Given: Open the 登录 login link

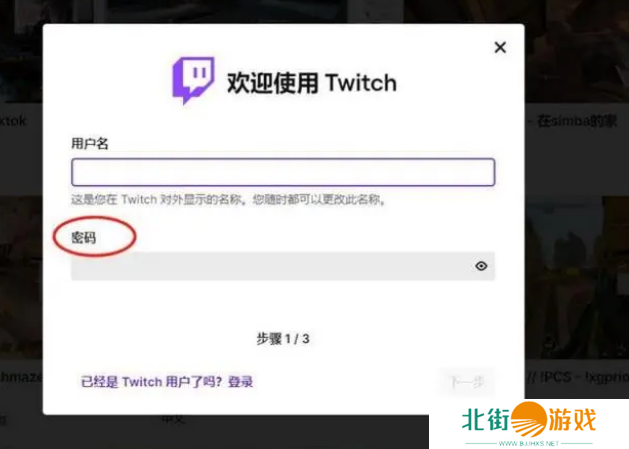Looking at the screenshot, I should 240,382.
